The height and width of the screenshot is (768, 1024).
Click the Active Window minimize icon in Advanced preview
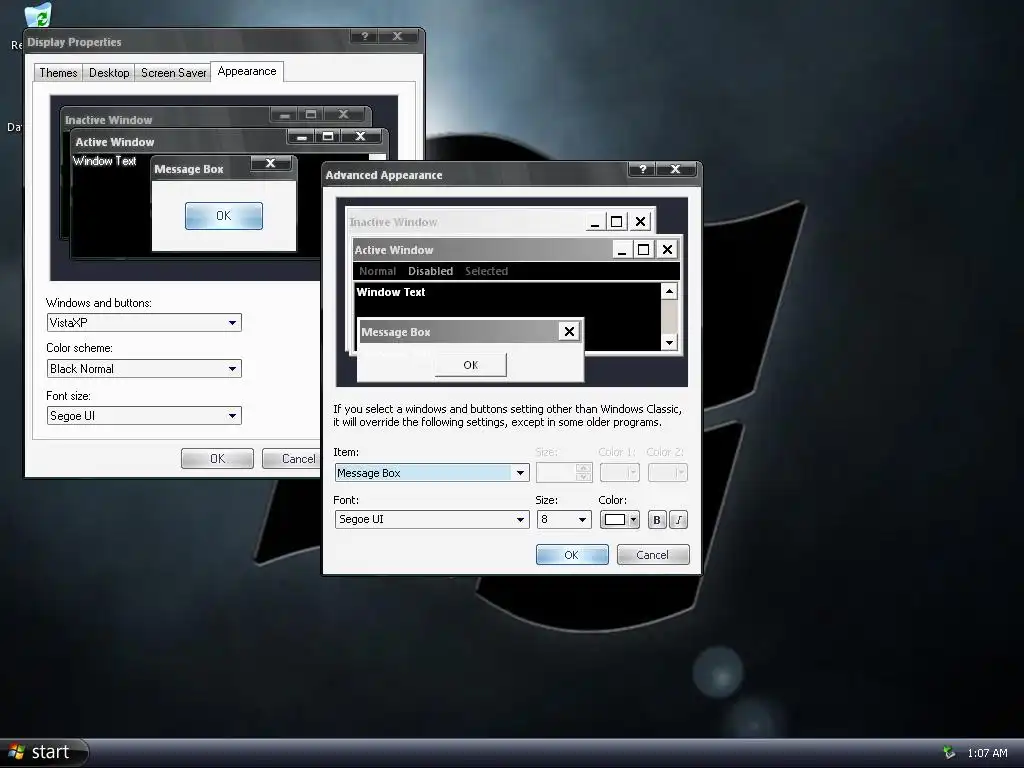tap(622, 249)
